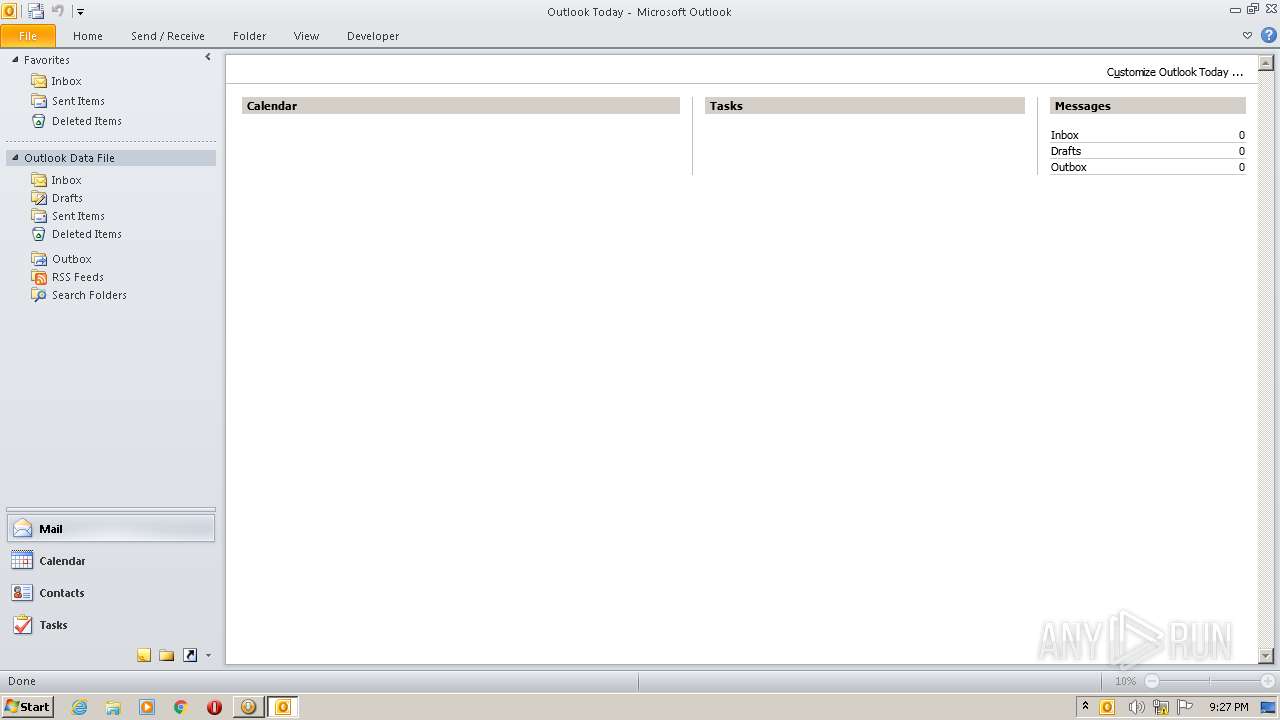Click the volume speaker tray icon
This screenshot has width=1280, height=720.
click(1136, 707)
